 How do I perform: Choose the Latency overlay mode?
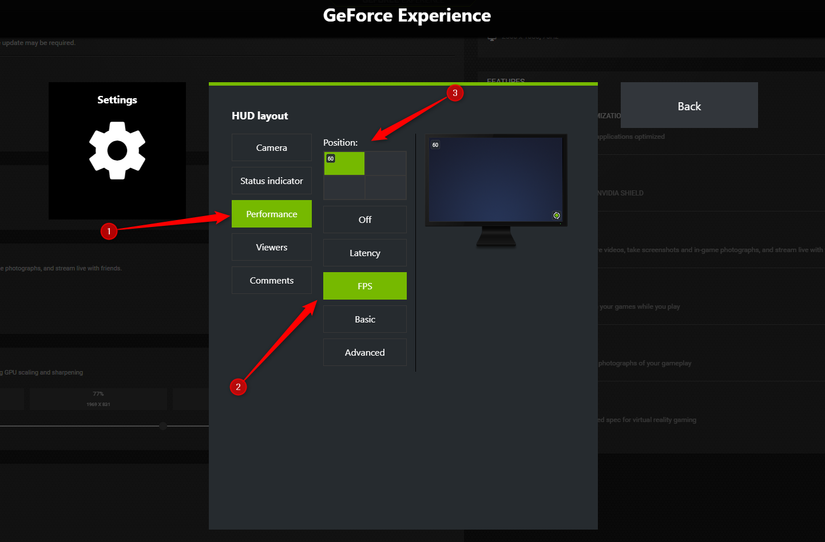365,253
